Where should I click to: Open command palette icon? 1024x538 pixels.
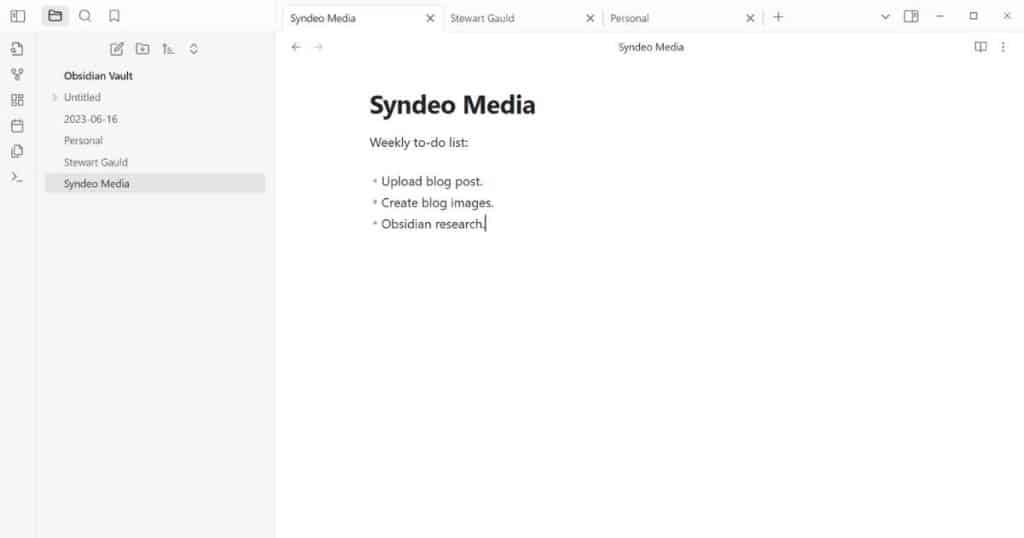click(x=18, y=177)
